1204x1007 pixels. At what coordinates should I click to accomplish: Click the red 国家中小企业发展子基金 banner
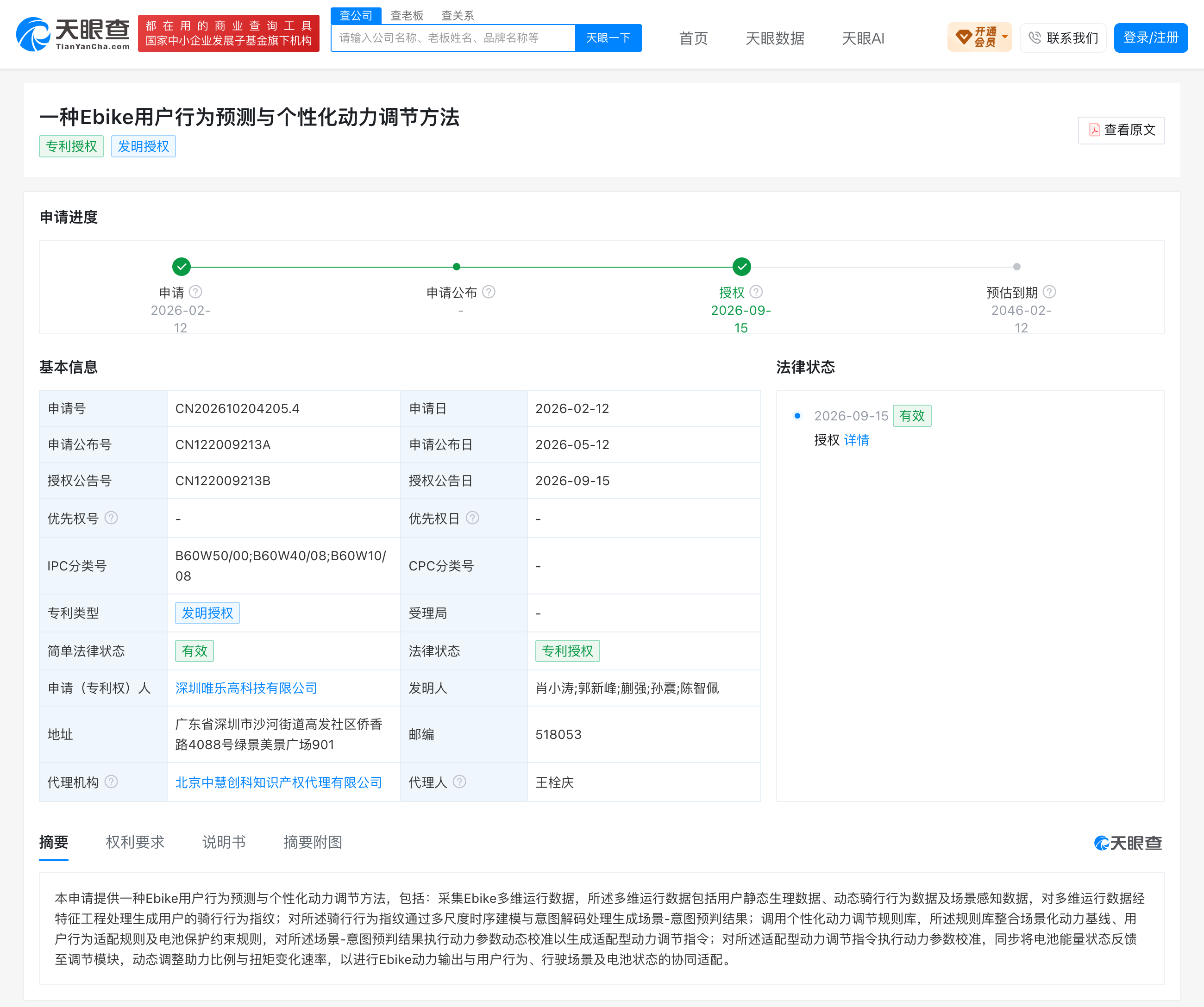point(228,33)
